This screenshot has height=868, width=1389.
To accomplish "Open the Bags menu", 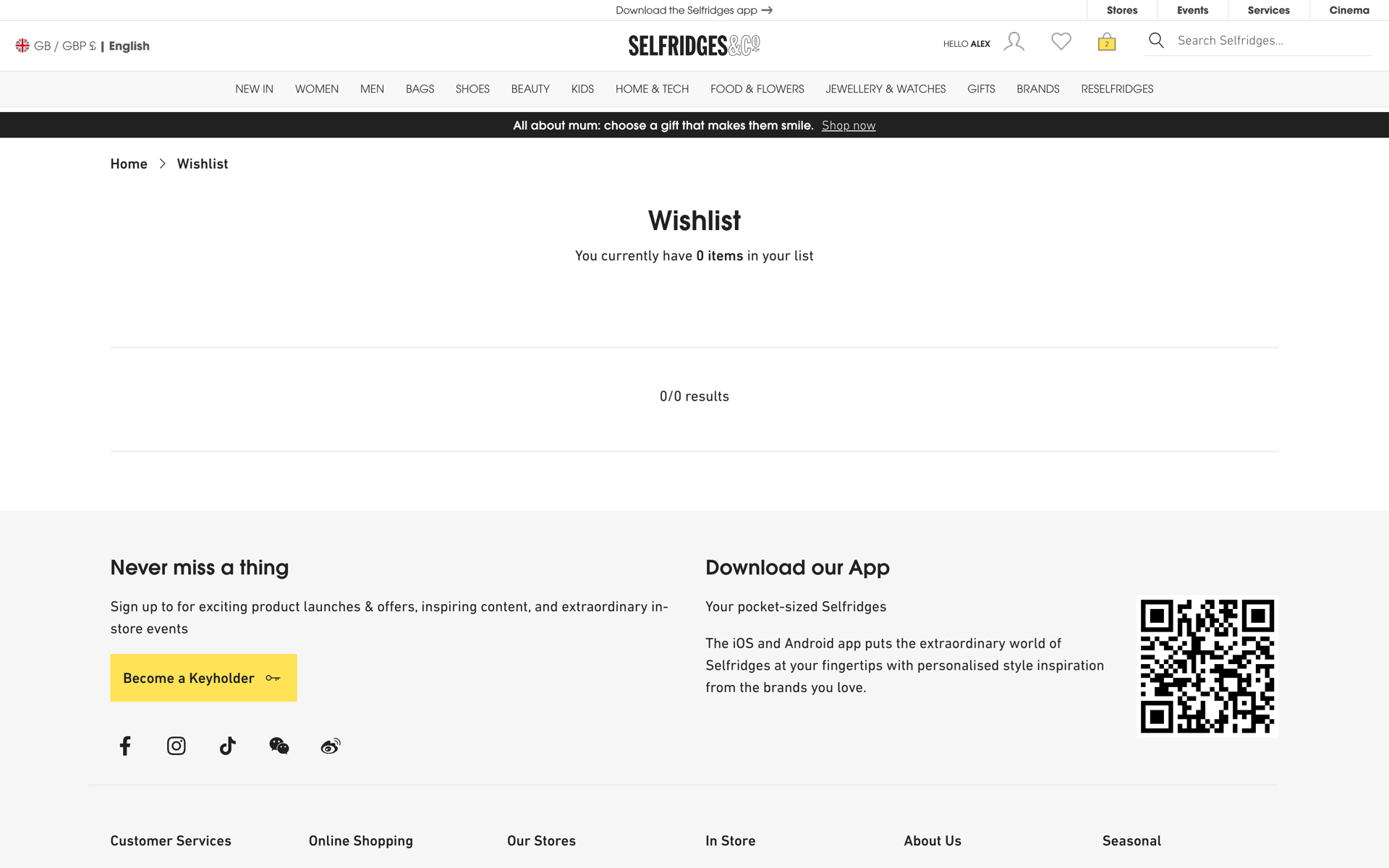I will pyautogui.click(x=420, y=89).
